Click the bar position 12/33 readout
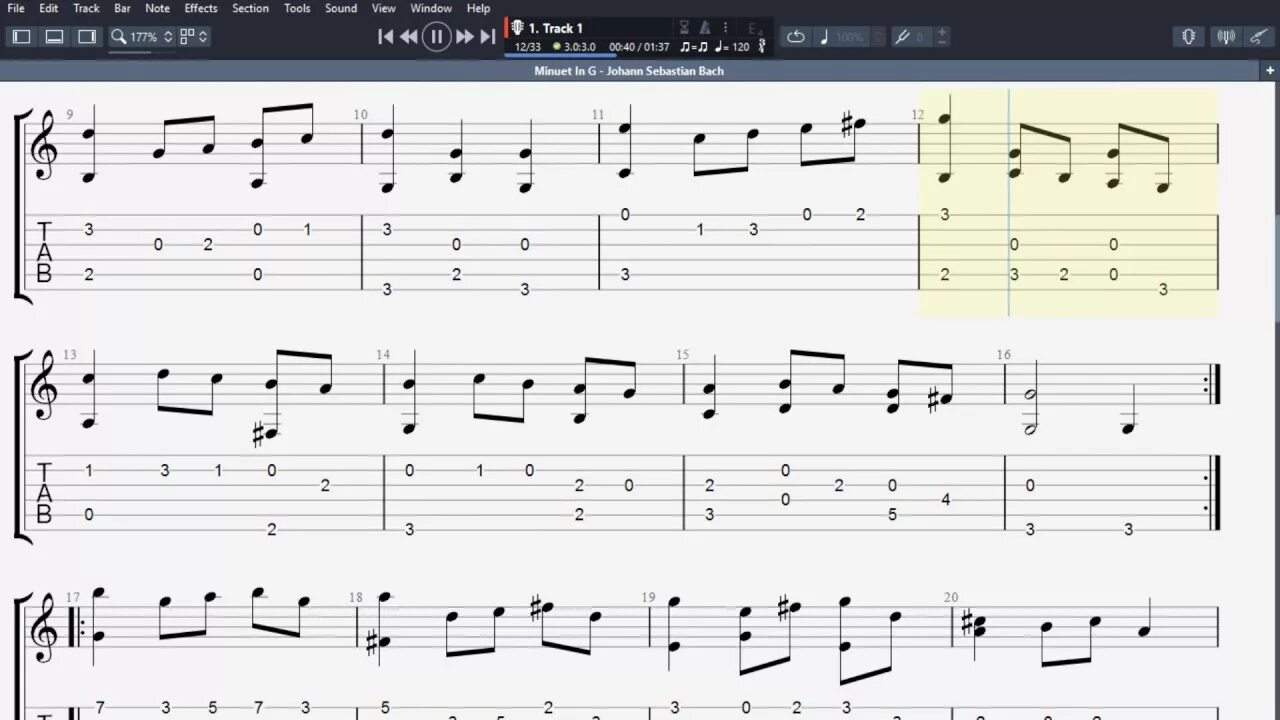Image resolution: width=1280 pixels, height=720 pixels. [528, 47]
